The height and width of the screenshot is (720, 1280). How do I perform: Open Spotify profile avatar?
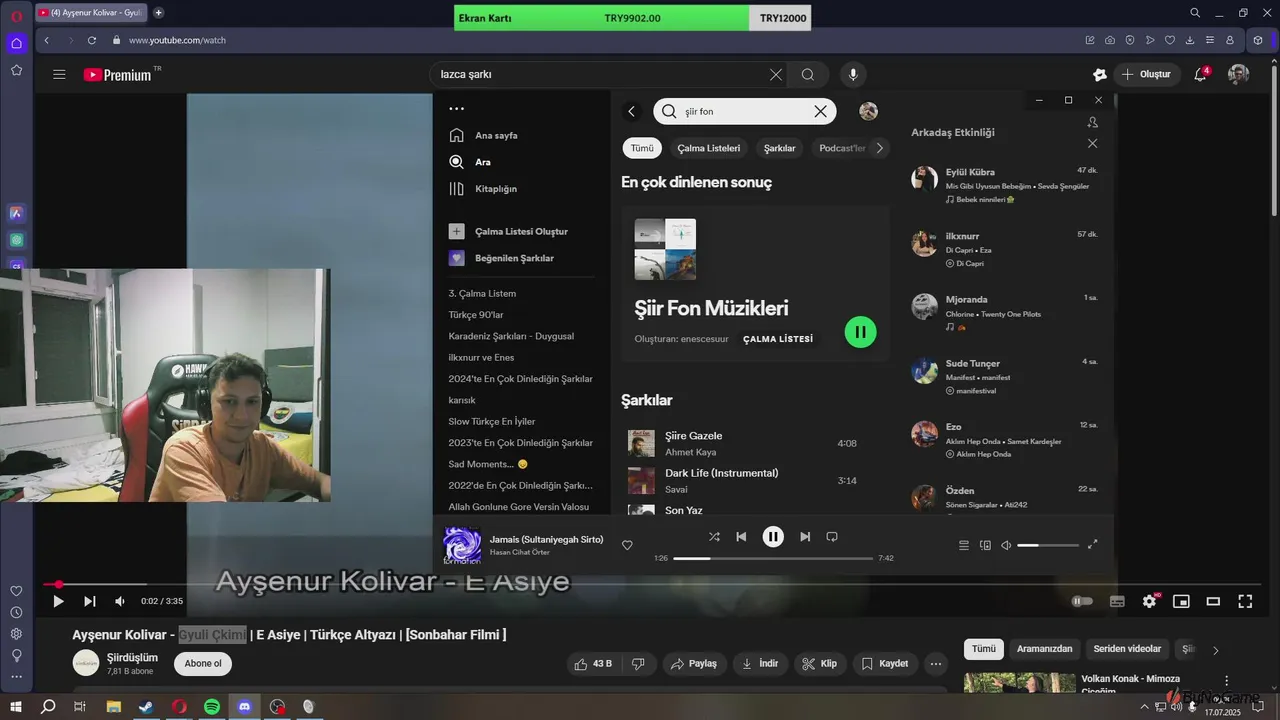(x=868, y=111)
